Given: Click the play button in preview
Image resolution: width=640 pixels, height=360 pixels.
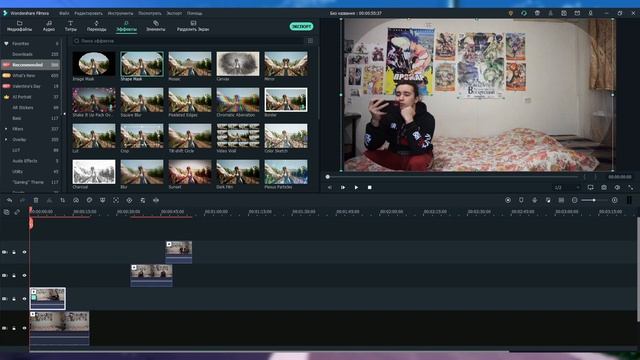Looking at the screenshot, I should [x=356, y=187].
